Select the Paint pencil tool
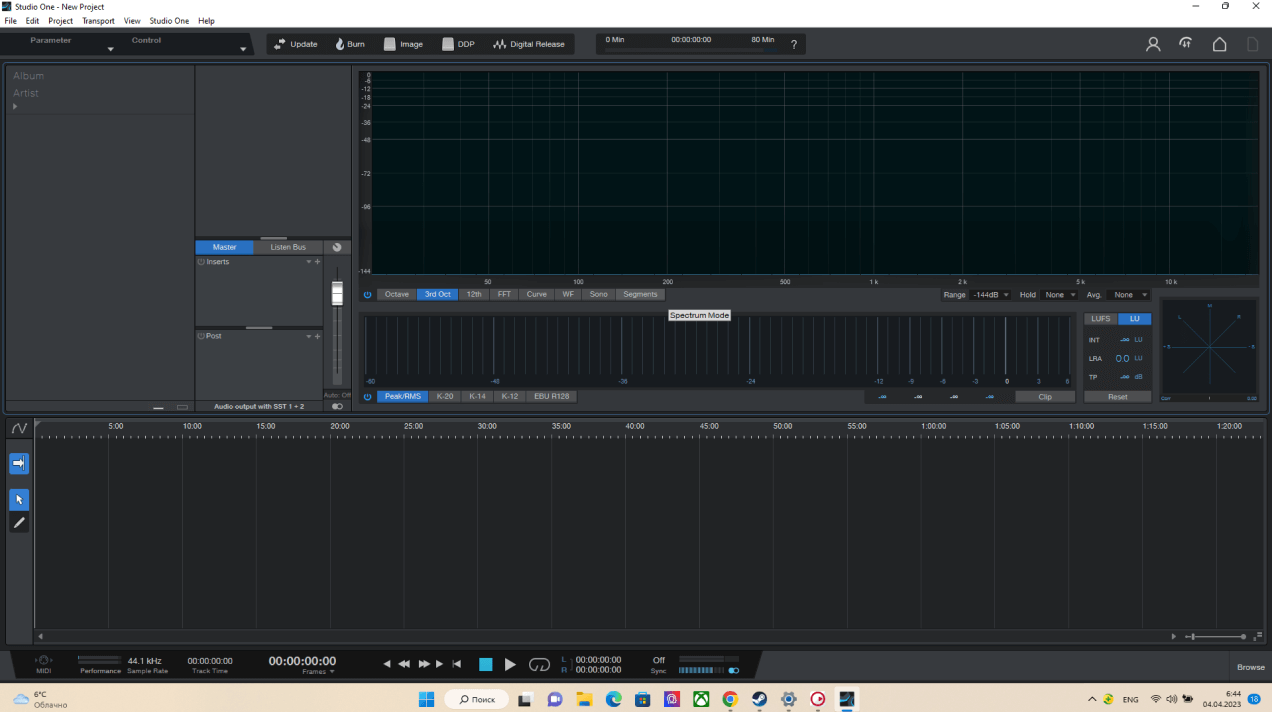 click(x=19, y=523)
